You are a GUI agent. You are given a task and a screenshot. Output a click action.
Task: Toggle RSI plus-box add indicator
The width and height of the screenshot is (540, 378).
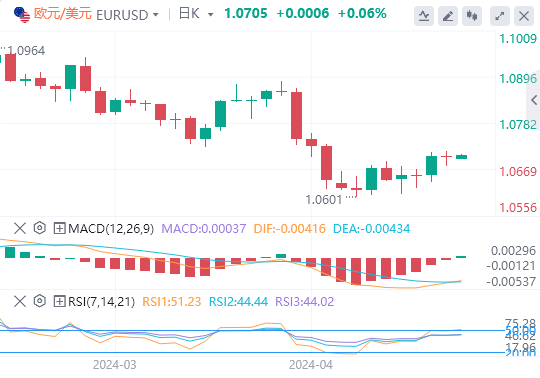60,302
